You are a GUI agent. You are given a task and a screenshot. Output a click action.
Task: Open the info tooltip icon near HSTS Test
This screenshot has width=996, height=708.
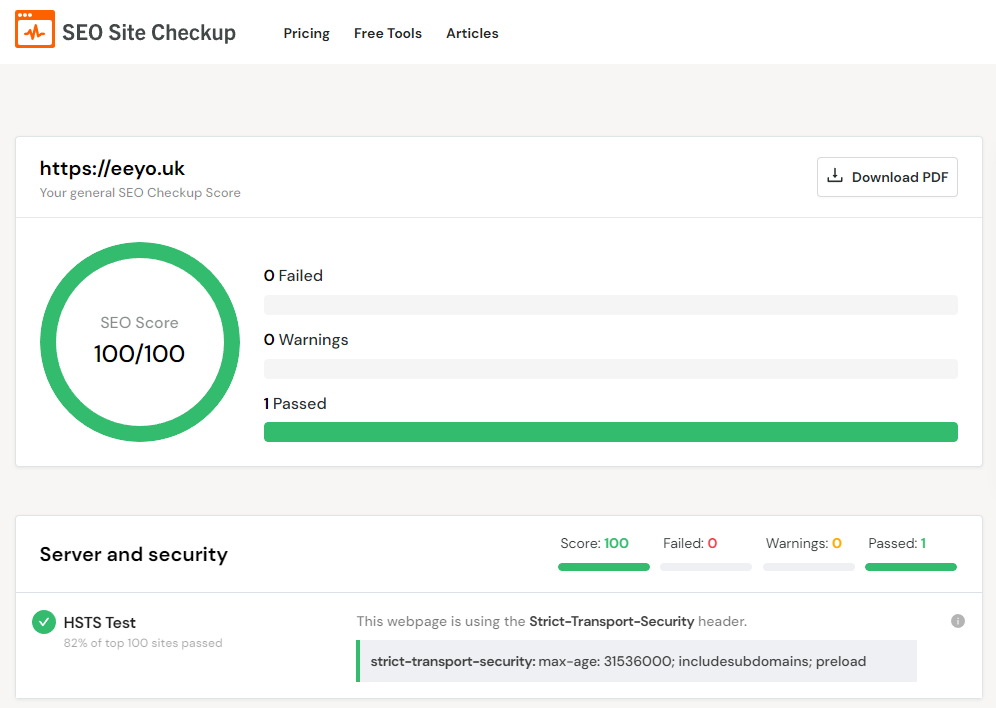coord(957,620)
